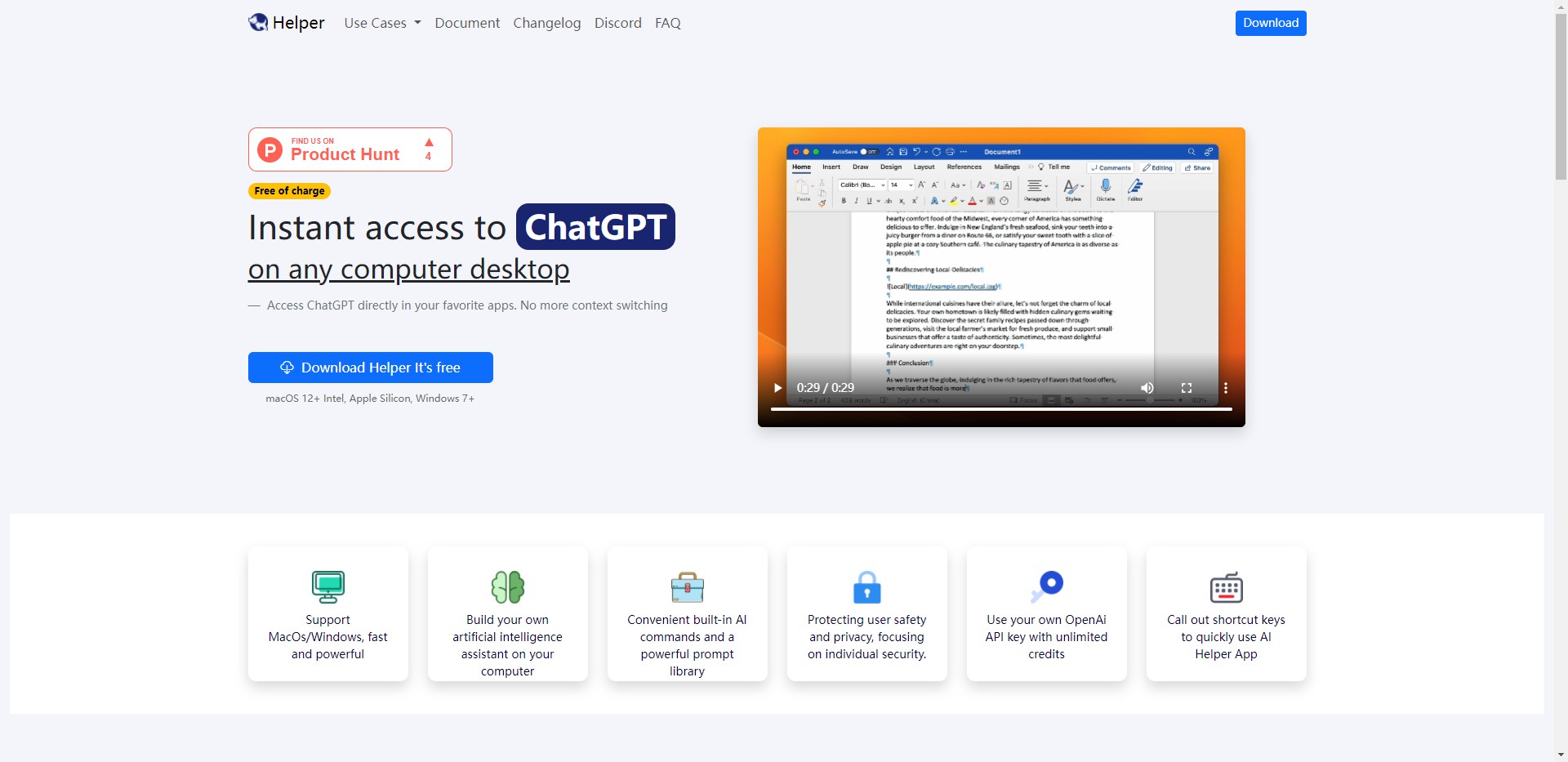Open the Product Hunt badge
1568x762 pixels.
350,149
